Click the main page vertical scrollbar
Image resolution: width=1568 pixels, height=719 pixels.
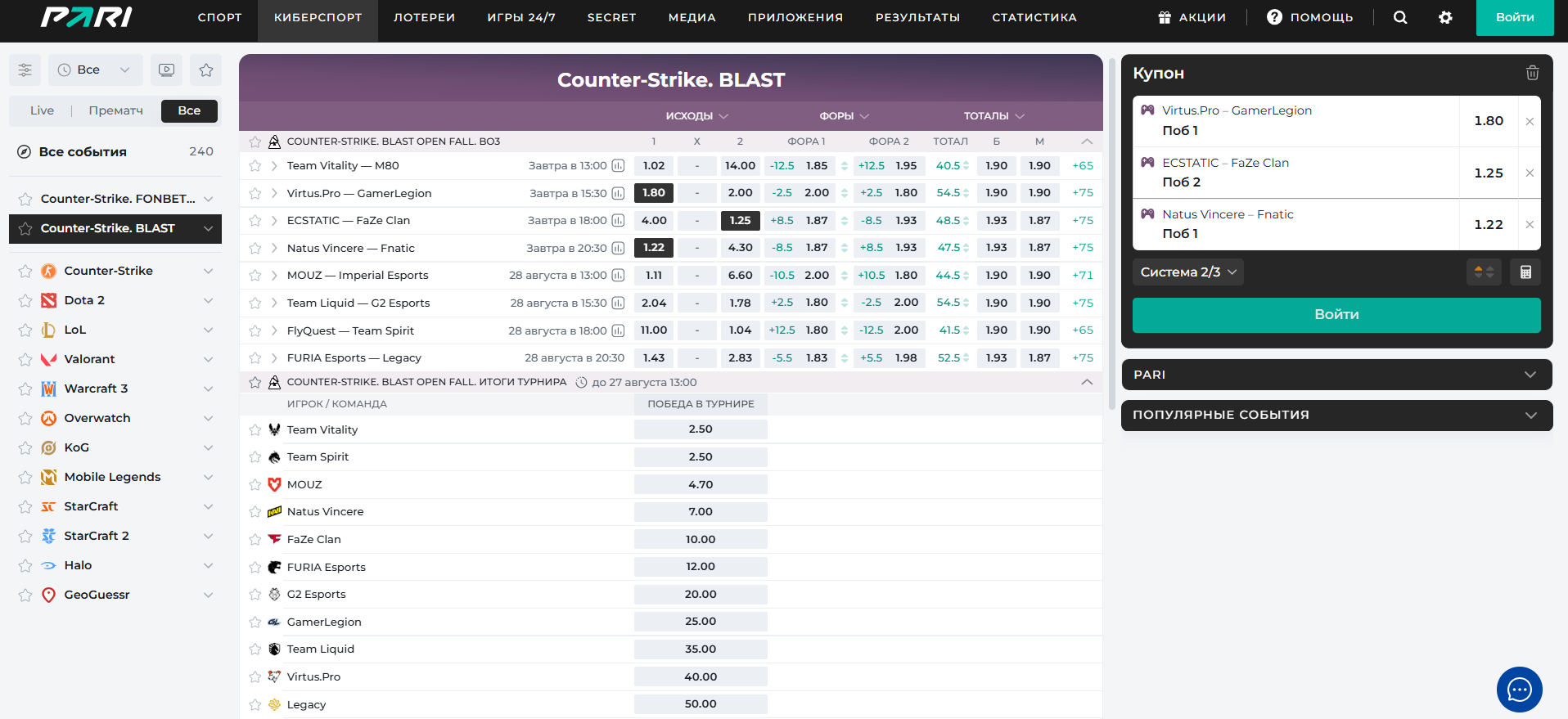click(1111, 233)
